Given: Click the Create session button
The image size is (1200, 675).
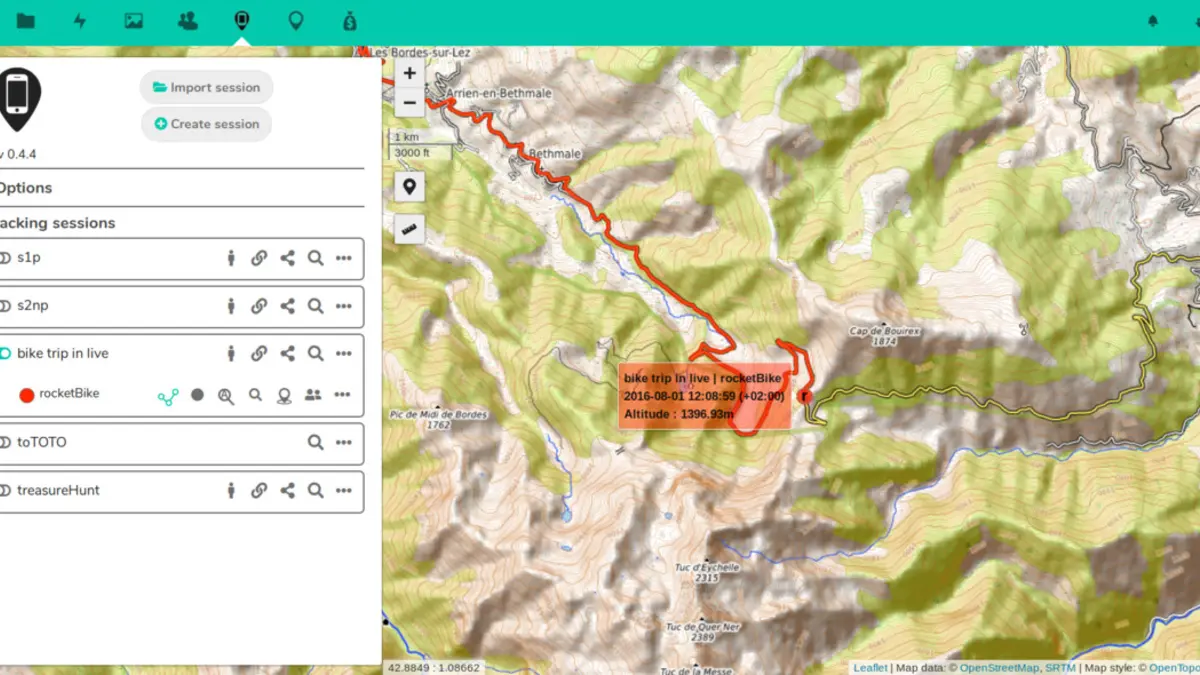Looking at the screenshot, I should [x=206, y=124].
